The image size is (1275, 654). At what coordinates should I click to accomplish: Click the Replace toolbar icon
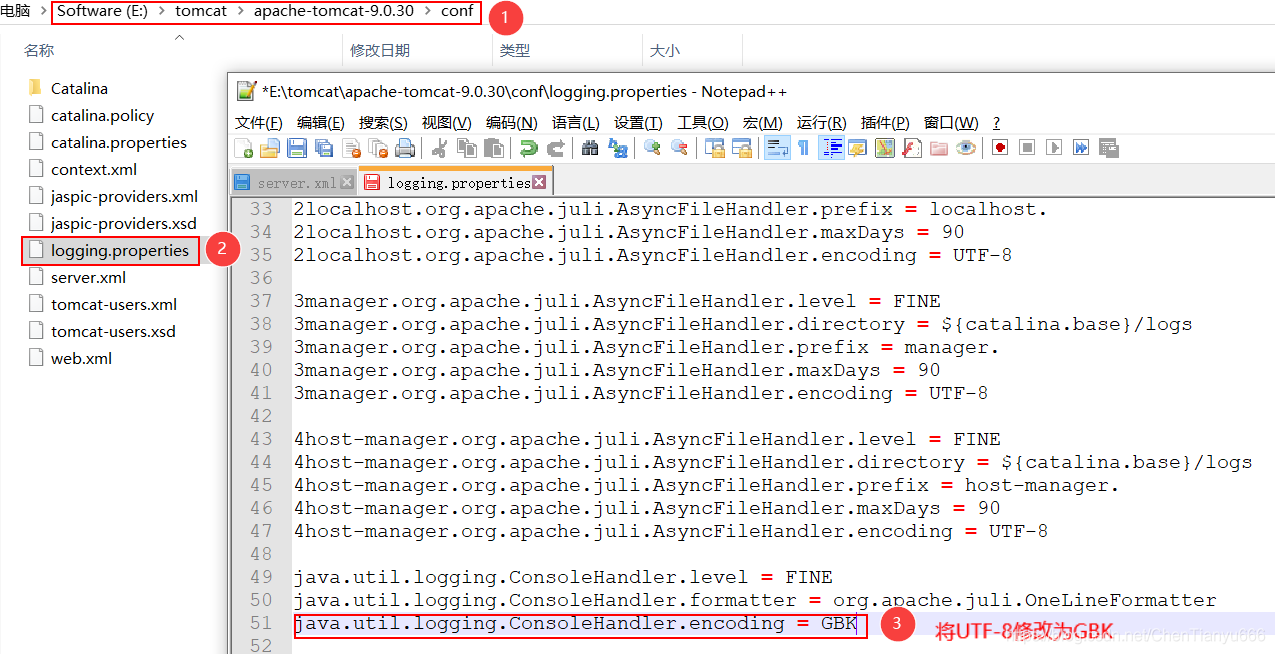616,148
